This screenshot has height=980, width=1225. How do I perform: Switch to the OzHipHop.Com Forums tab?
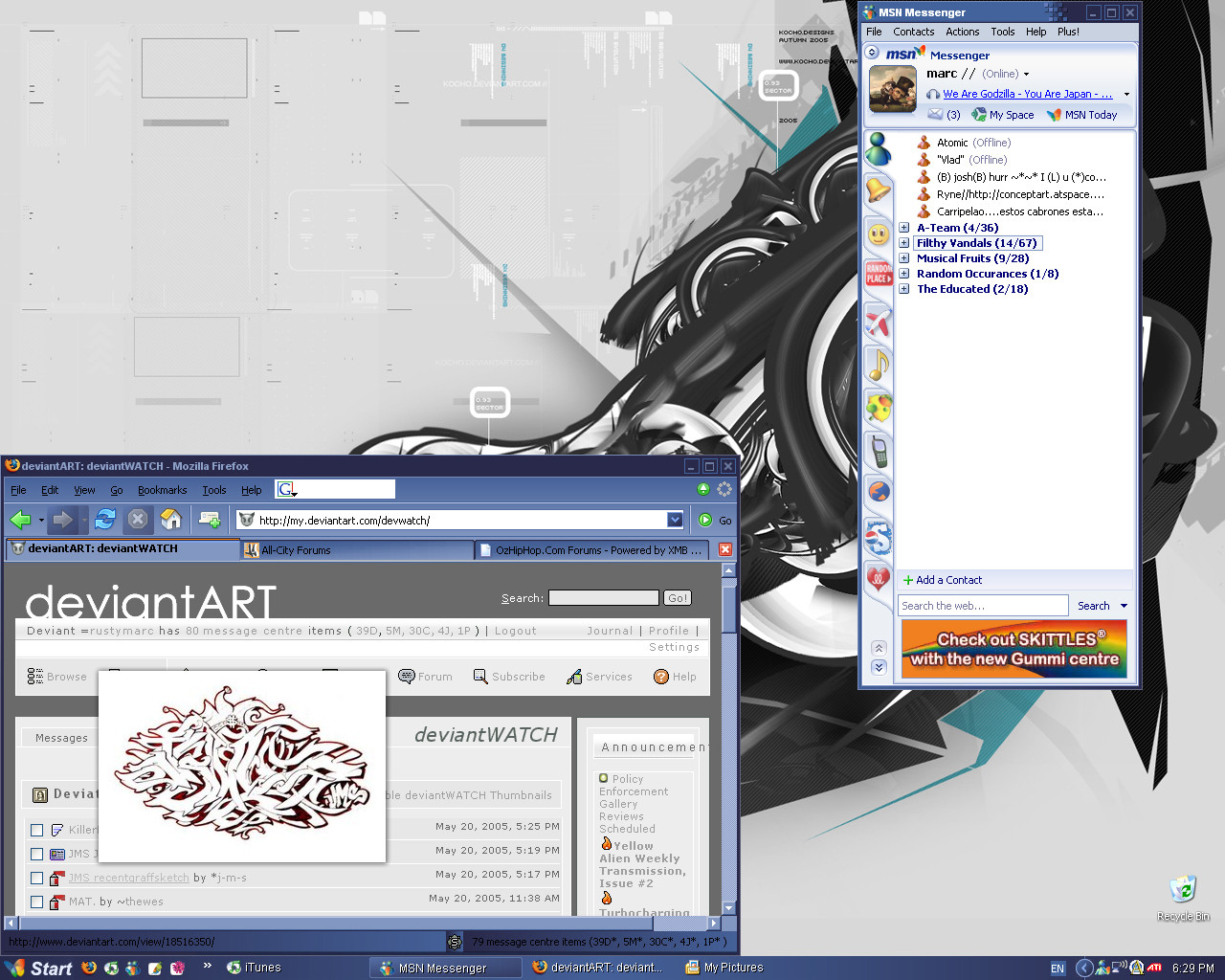[x=593, y=550]
